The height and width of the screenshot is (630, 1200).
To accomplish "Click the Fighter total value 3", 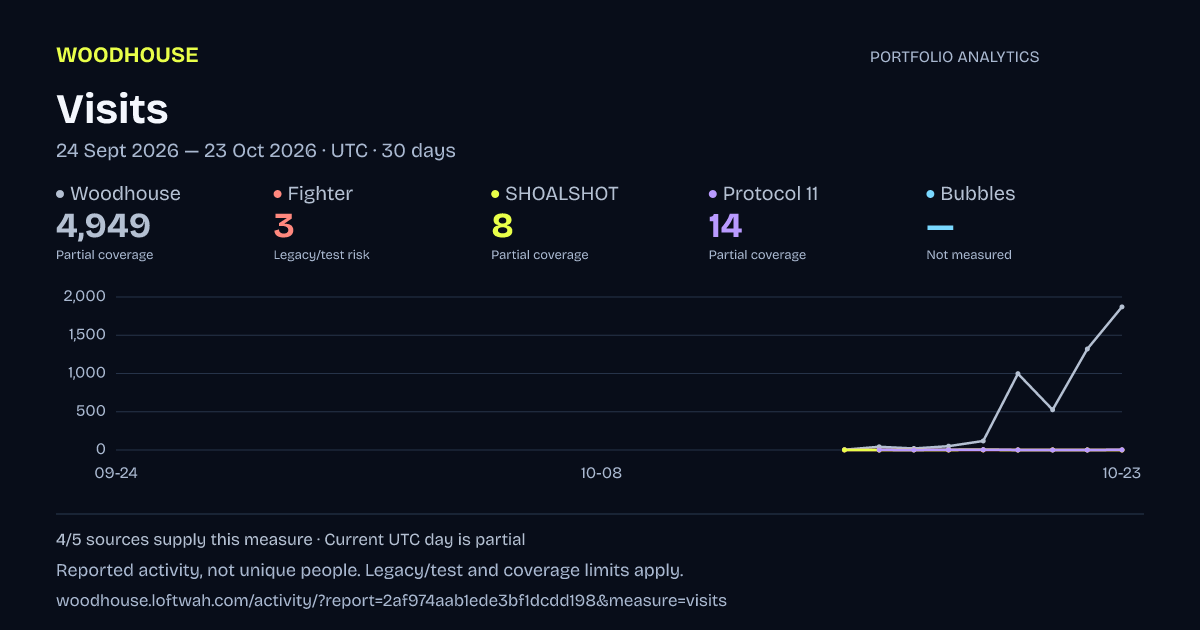I will [284, 226].
